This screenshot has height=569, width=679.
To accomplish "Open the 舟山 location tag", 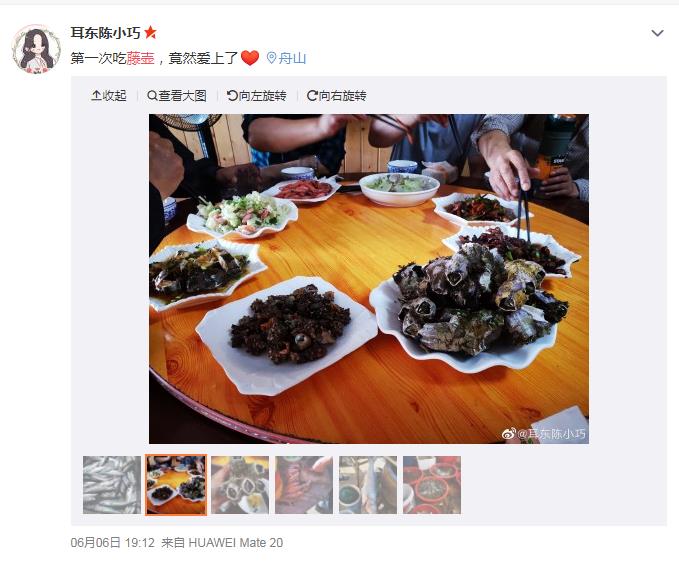I will [292, 58].
